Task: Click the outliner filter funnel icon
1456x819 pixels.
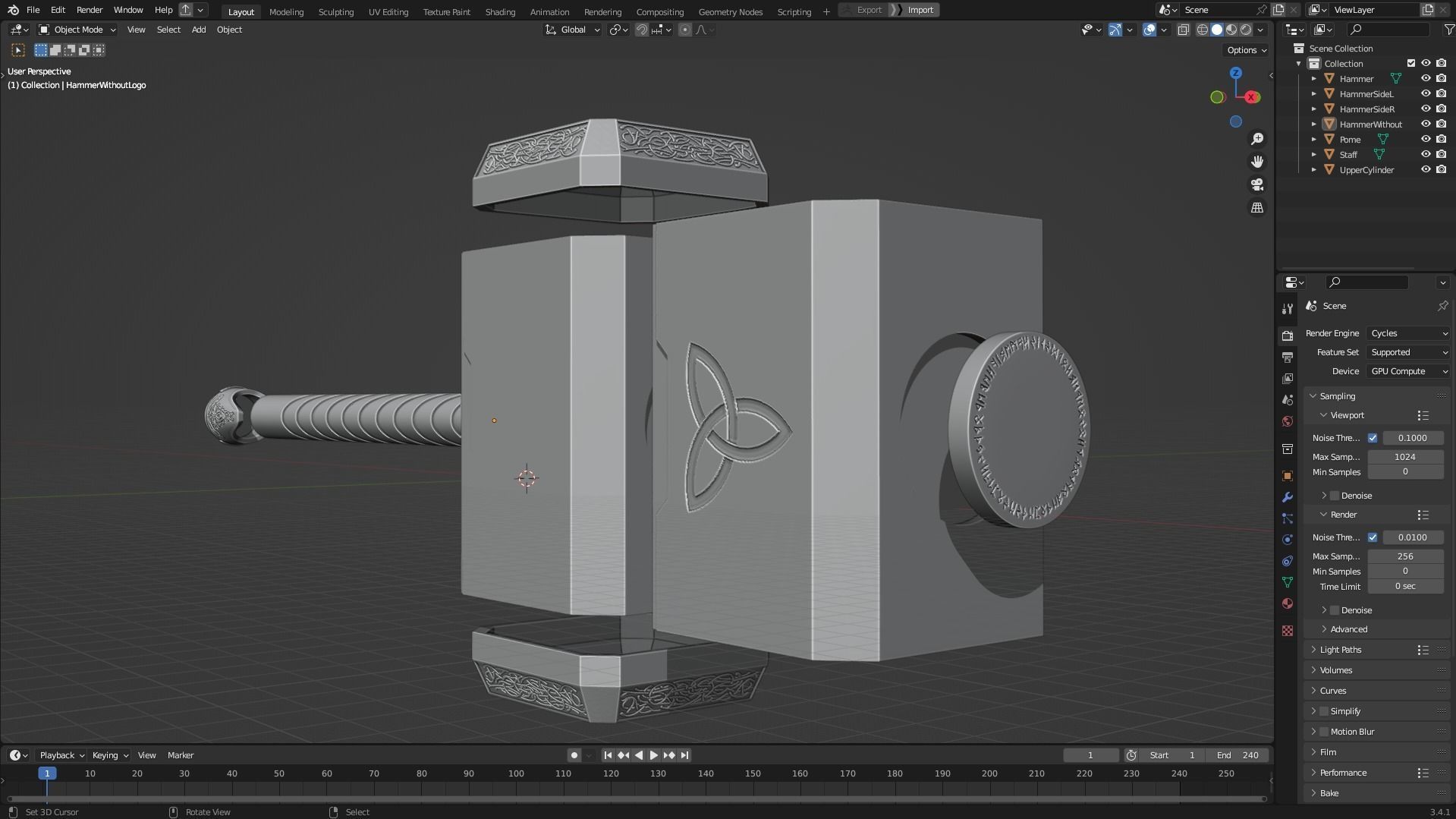Action: (x=1448, y=30)
